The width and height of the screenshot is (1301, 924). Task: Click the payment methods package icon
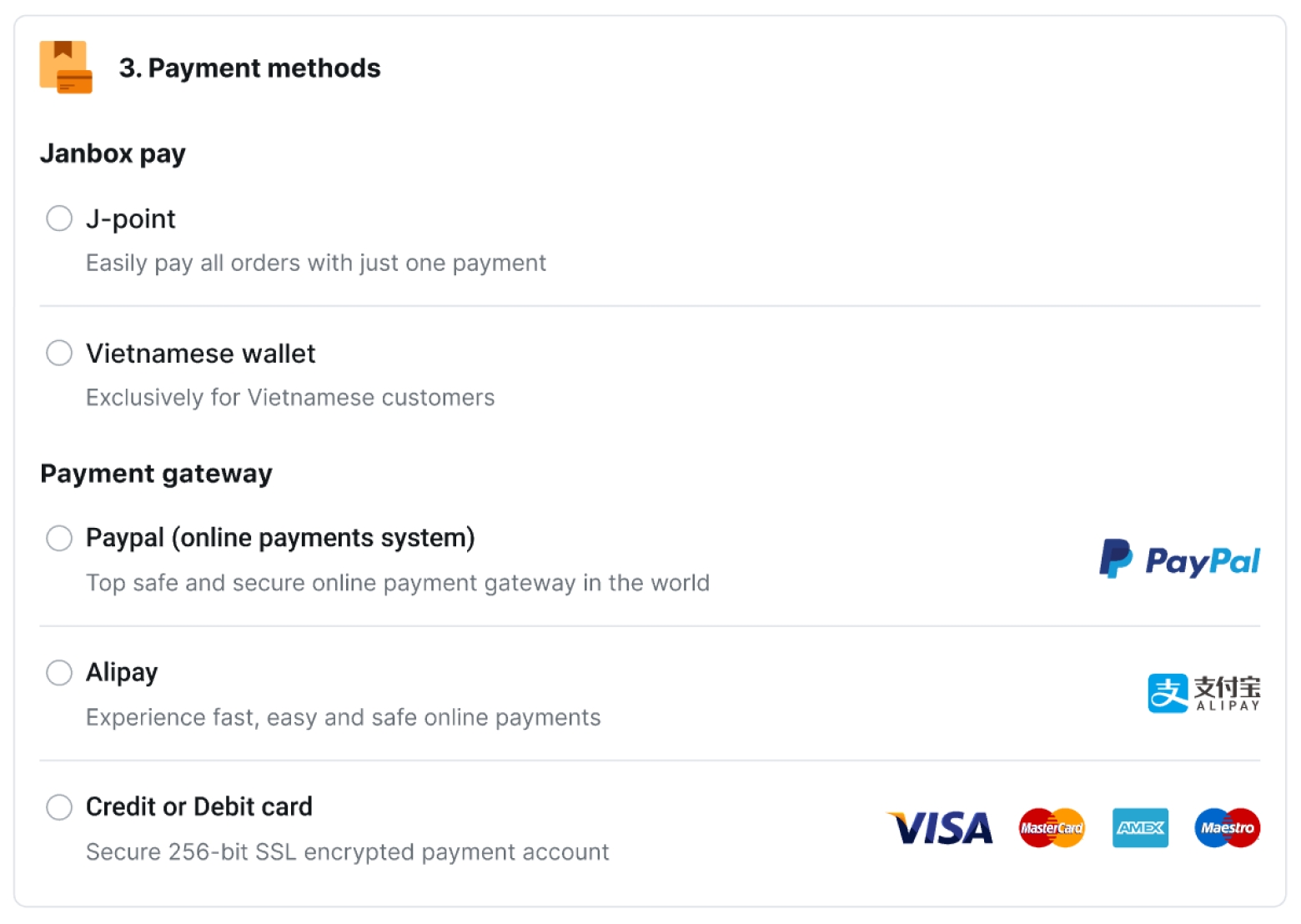(x=66, y=67)
